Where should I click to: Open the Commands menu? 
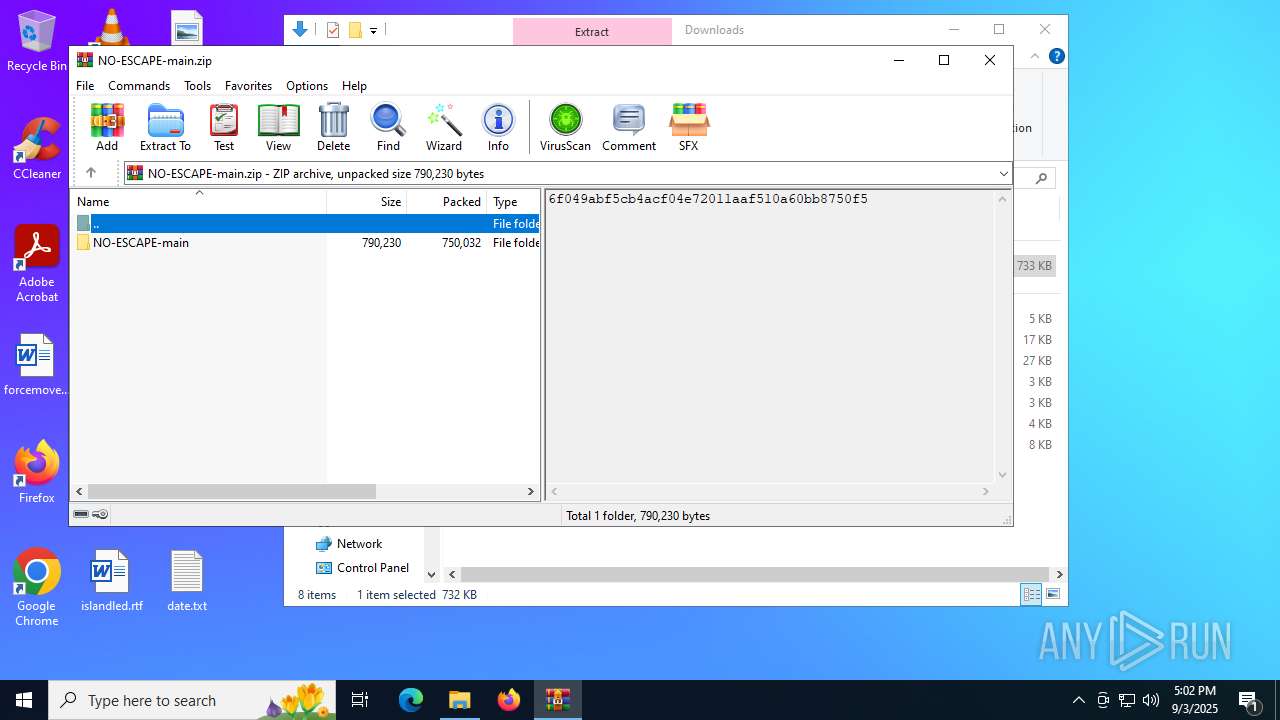click(x=139, y=86)
